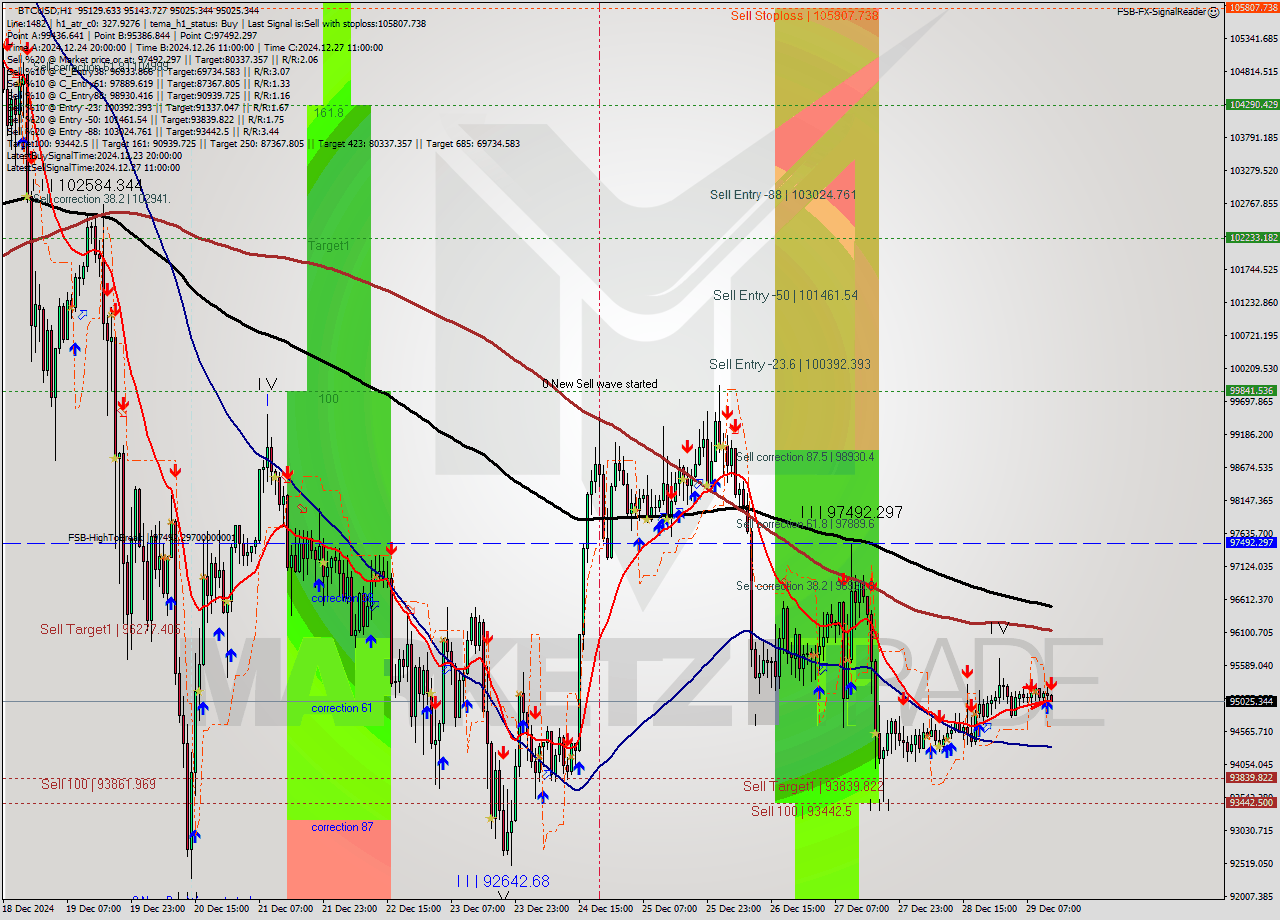Click the 92519.050 price scale value
This screenshot has height=920, width=1280.
1252,863
